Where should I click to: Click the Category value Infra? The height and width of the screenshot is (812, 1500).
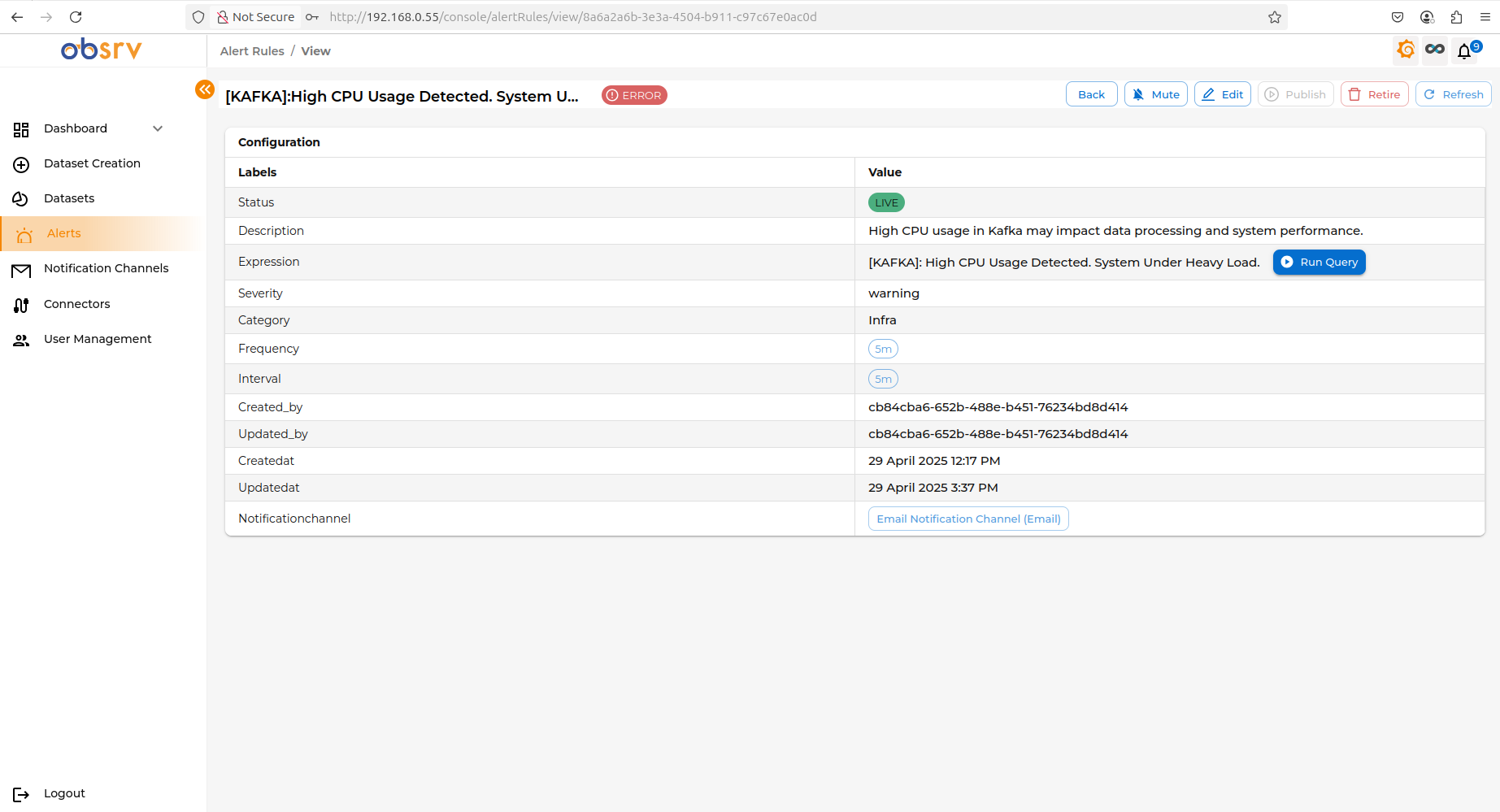[x=882, y=320]
